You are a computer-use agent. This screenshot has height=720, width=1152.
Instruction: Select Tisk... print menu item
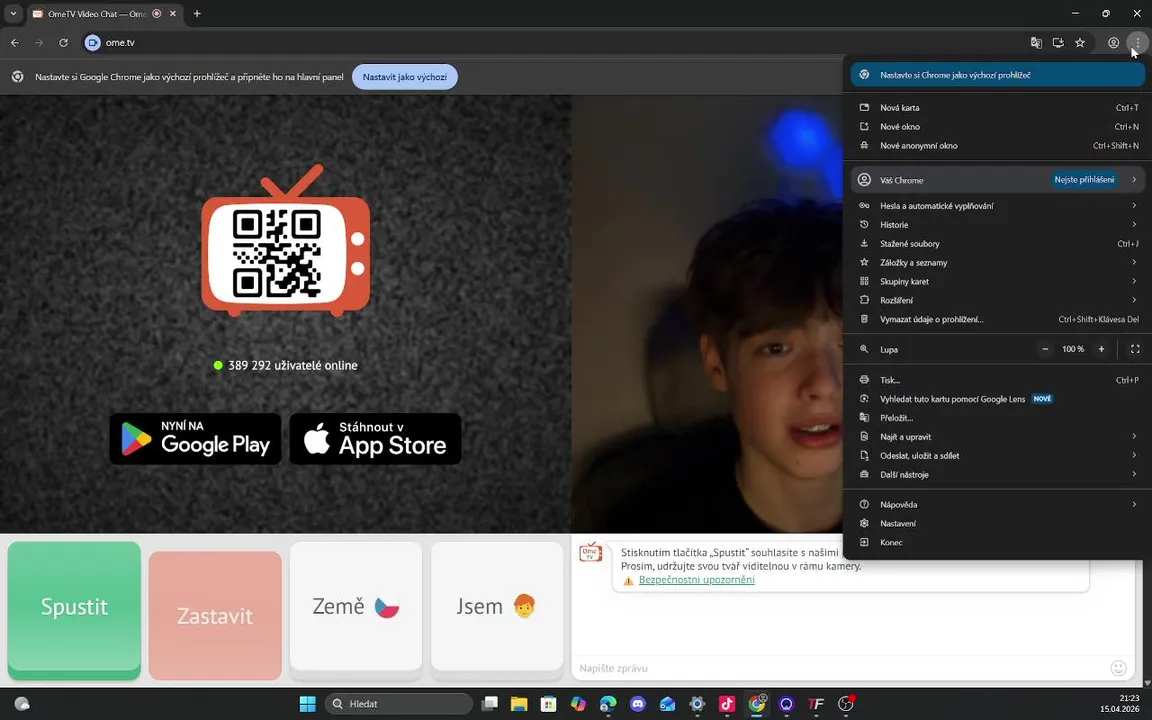click(x=997, y=380)
